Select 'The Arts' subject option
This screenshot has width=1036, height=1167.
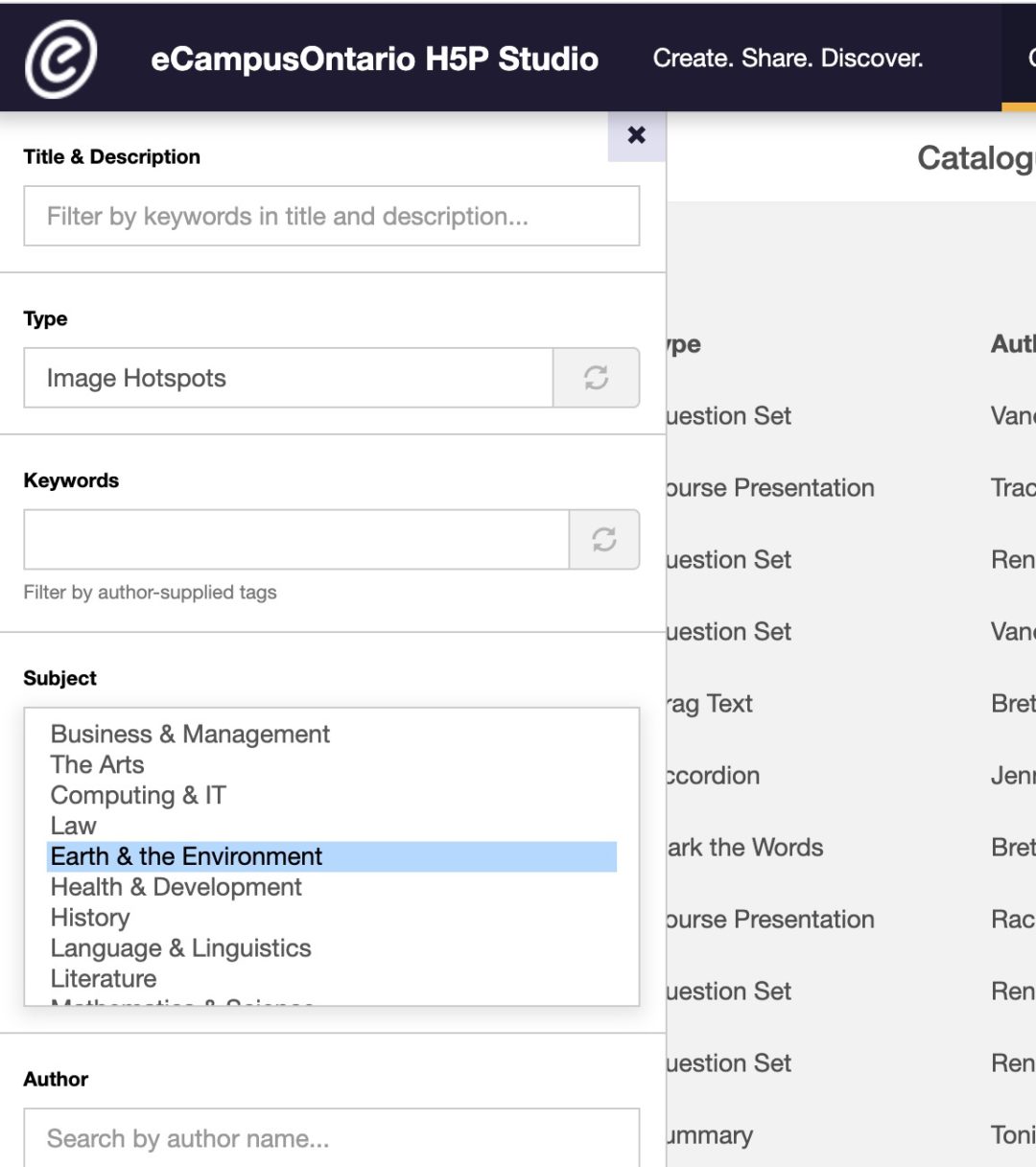(x=96, y=765)
